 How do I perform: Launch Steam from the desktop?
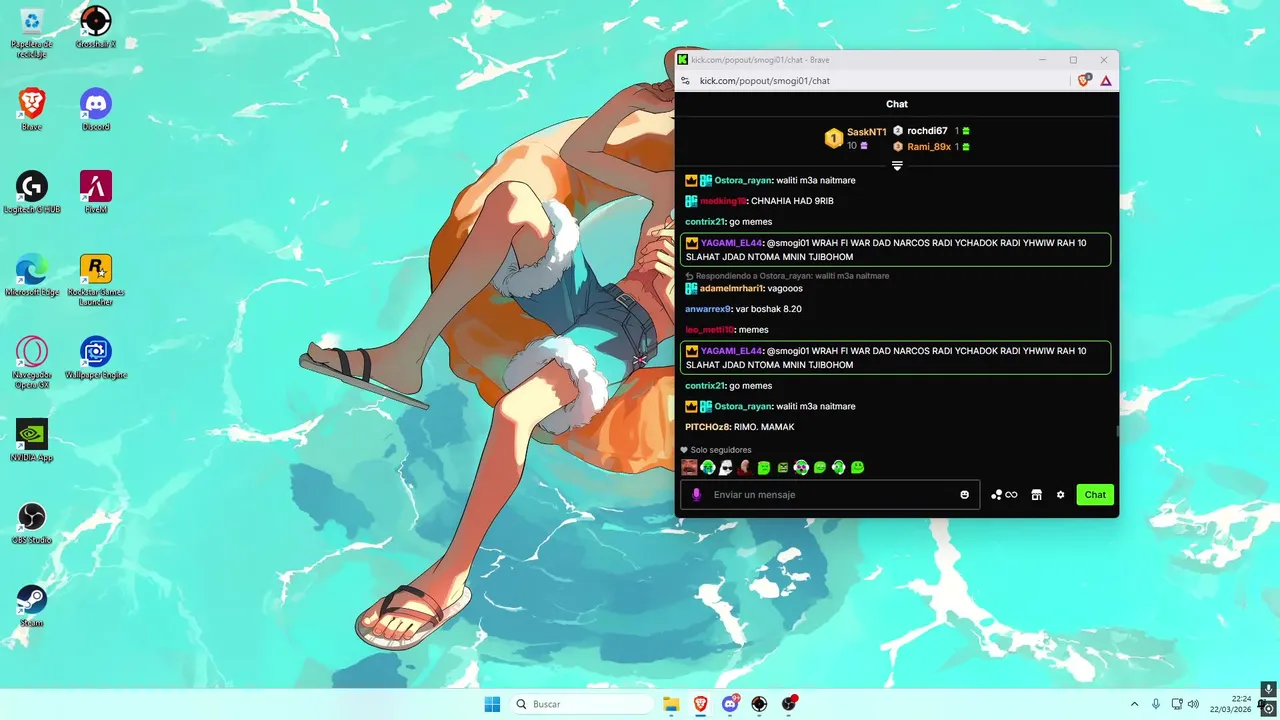coord(32,607)
